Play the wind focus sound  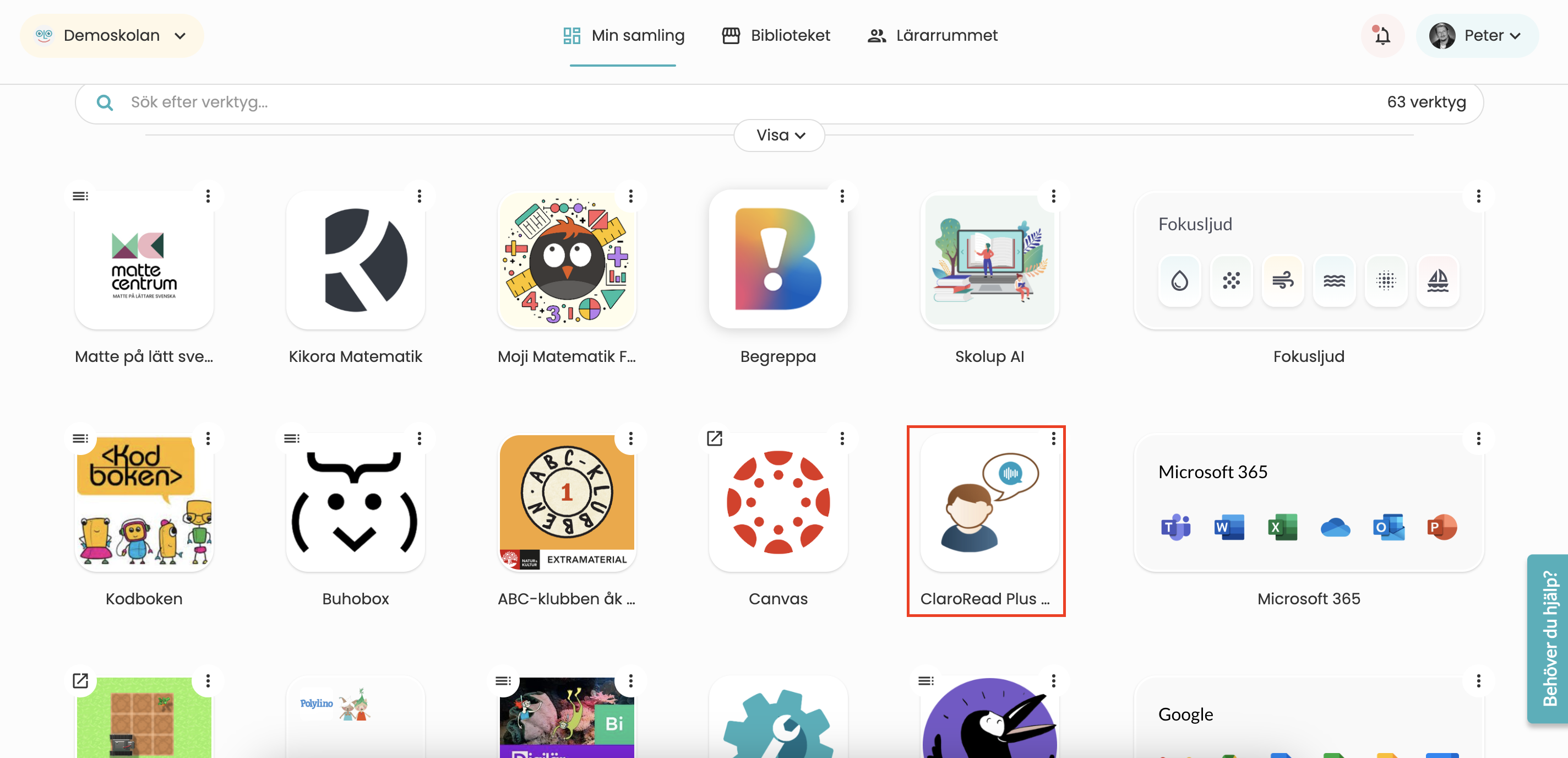click(1282, 281)
